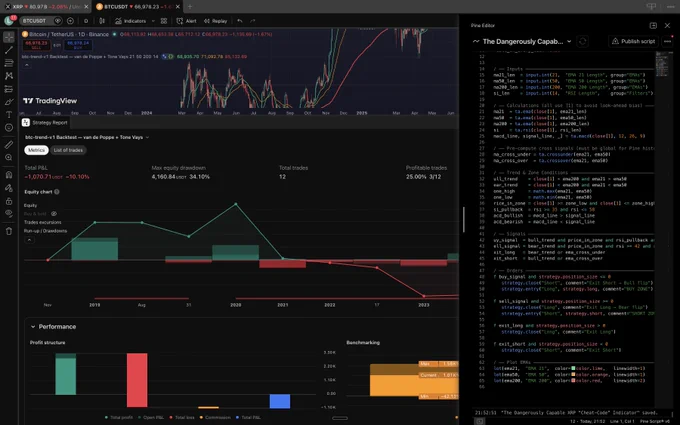Close the Pine Editor panel
Image resolution: width=680 pixels, height=425 pixels.
(x=667, y=26)
